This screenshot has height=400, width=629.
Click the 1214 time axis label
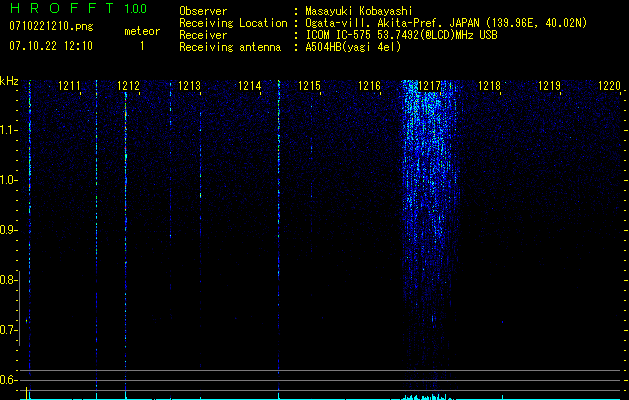(x=250, y=86)
